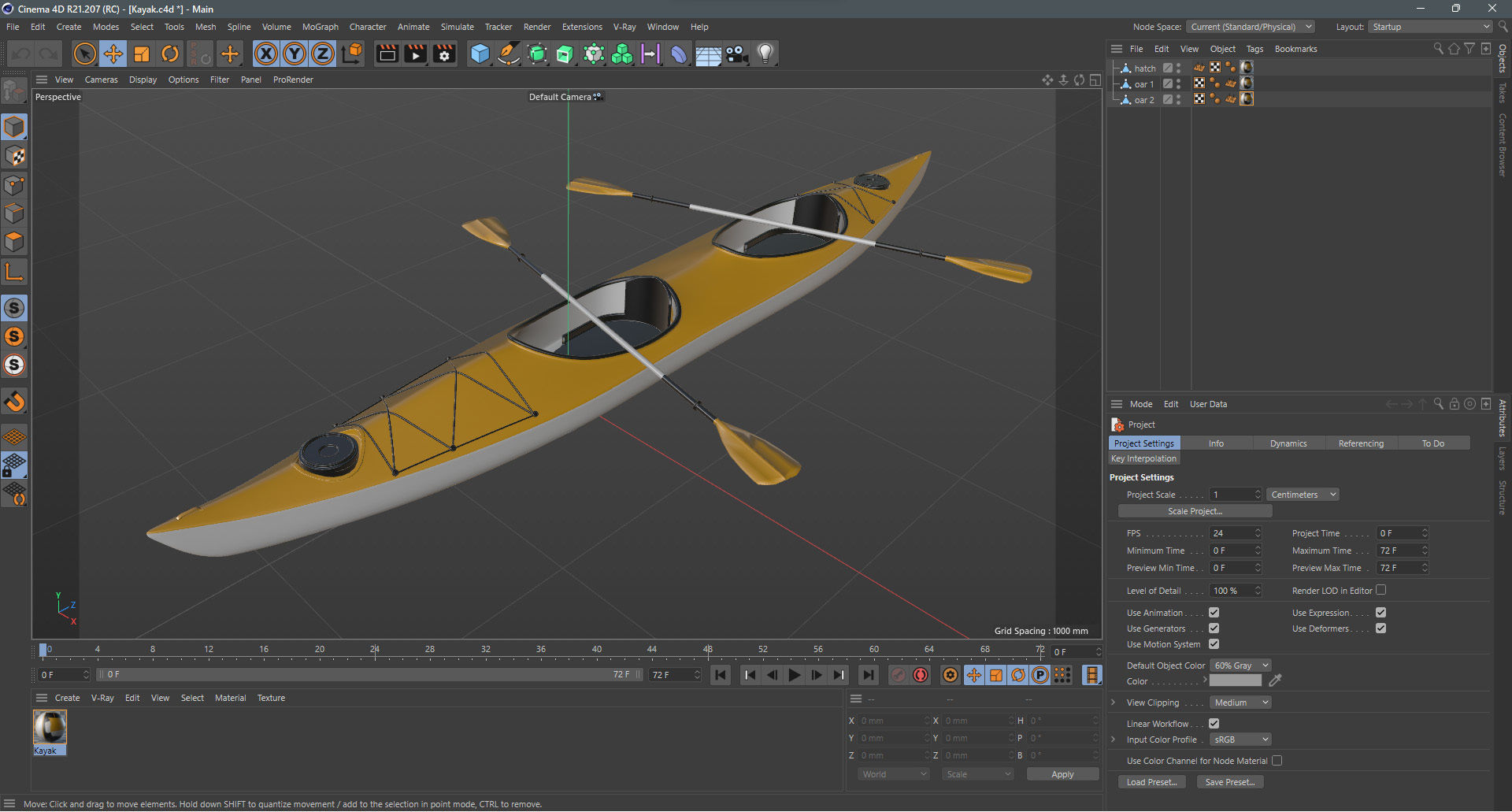Open Info tab in Project attributes
Viewport: 1512px width, 812px height.
click(x=1216, y=443)
